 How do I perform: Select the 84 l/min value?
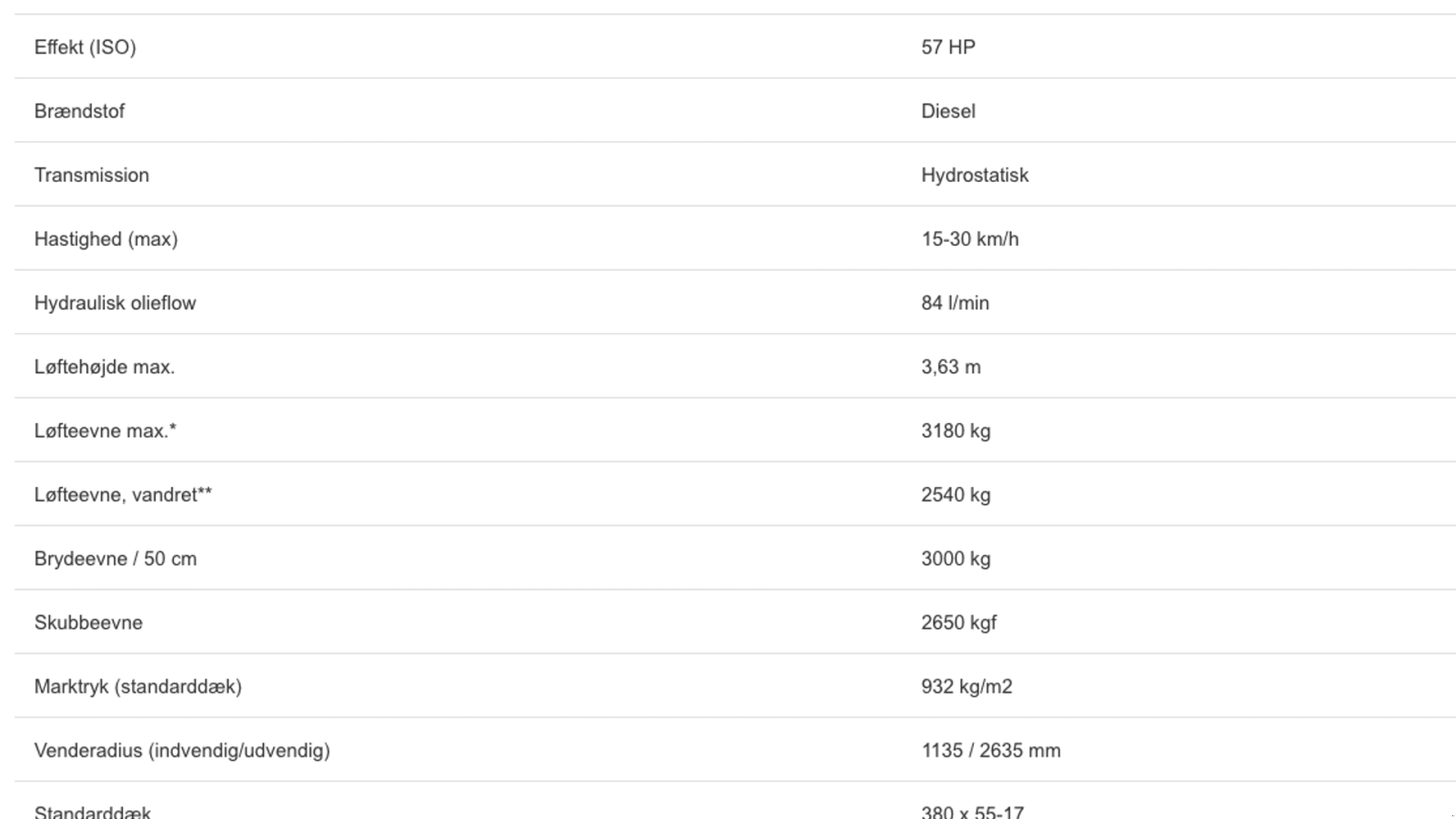pos(955,303)
